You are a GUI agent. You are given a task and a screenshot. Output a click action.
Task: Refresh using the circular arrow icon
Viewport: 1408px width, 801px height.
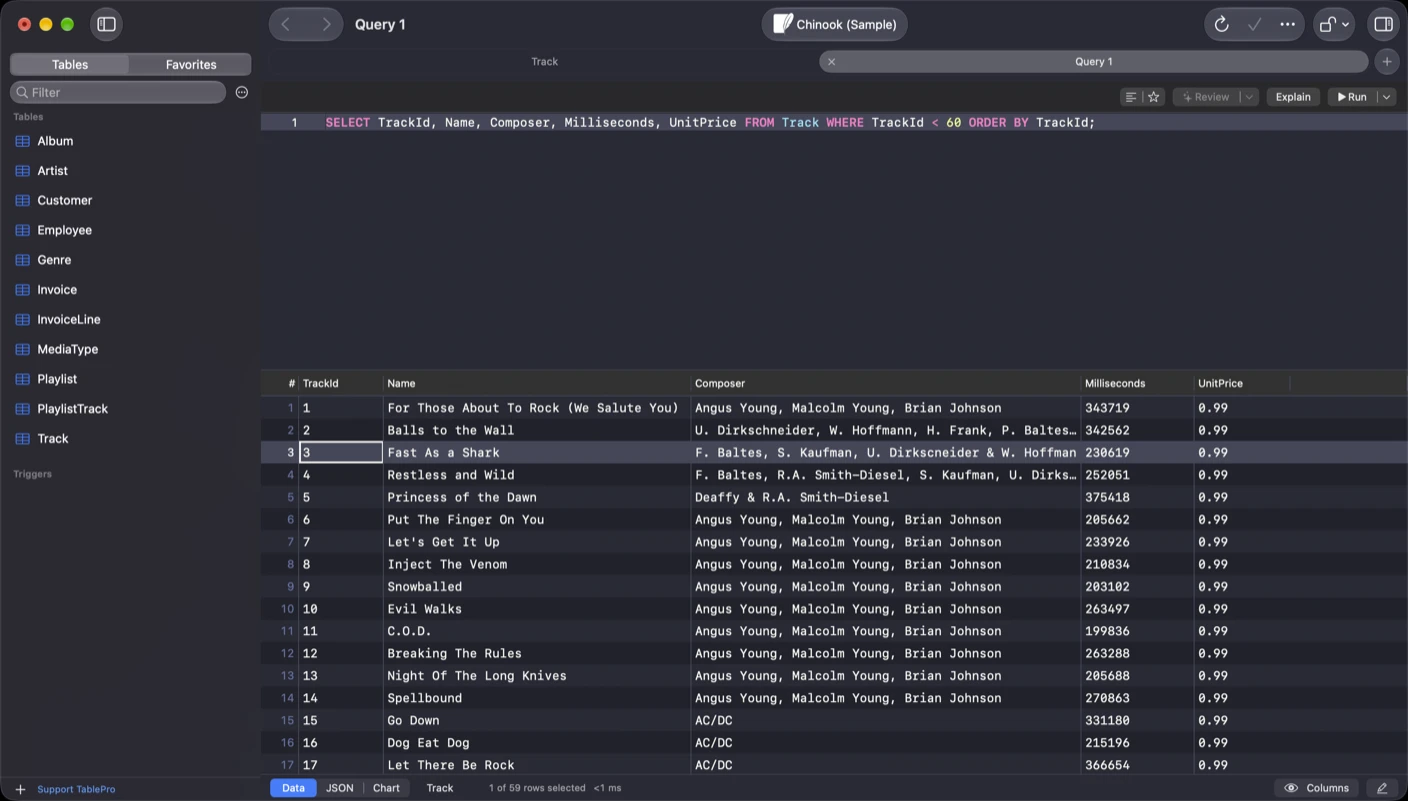point(1221,24)
